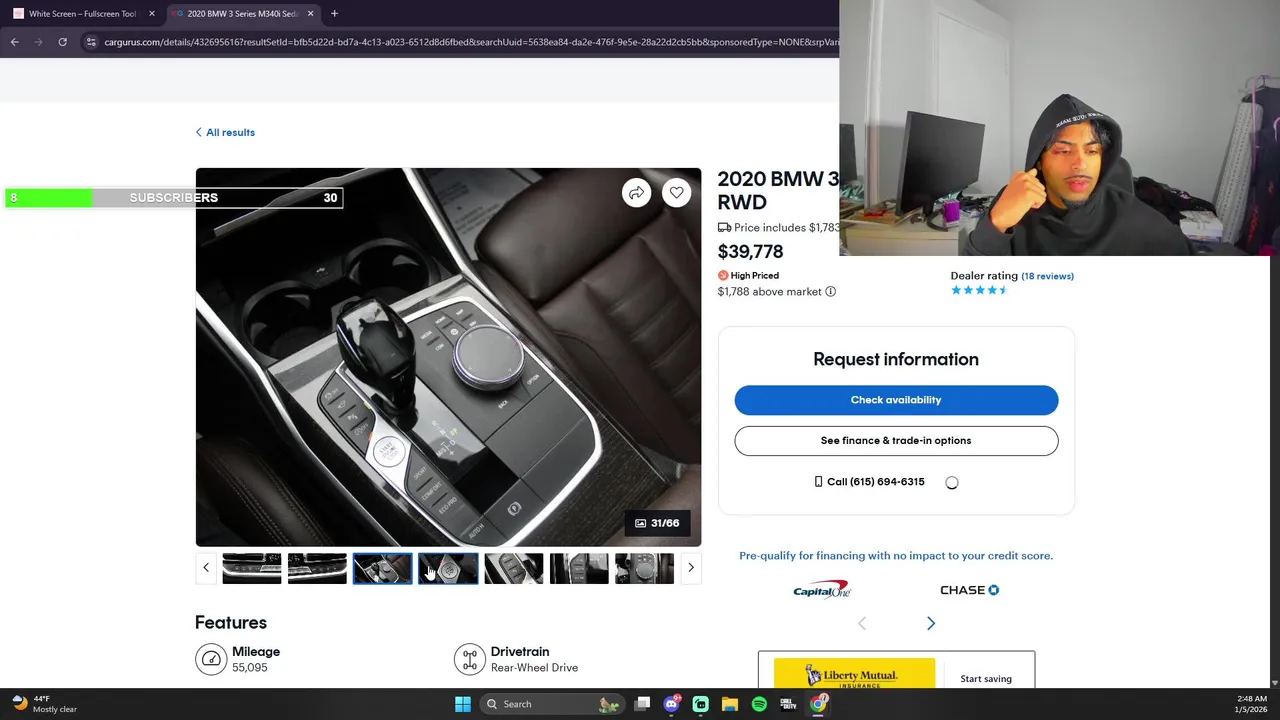
Task: Click Start saving on Liberty Mutual ad
Action: point(986,679)
